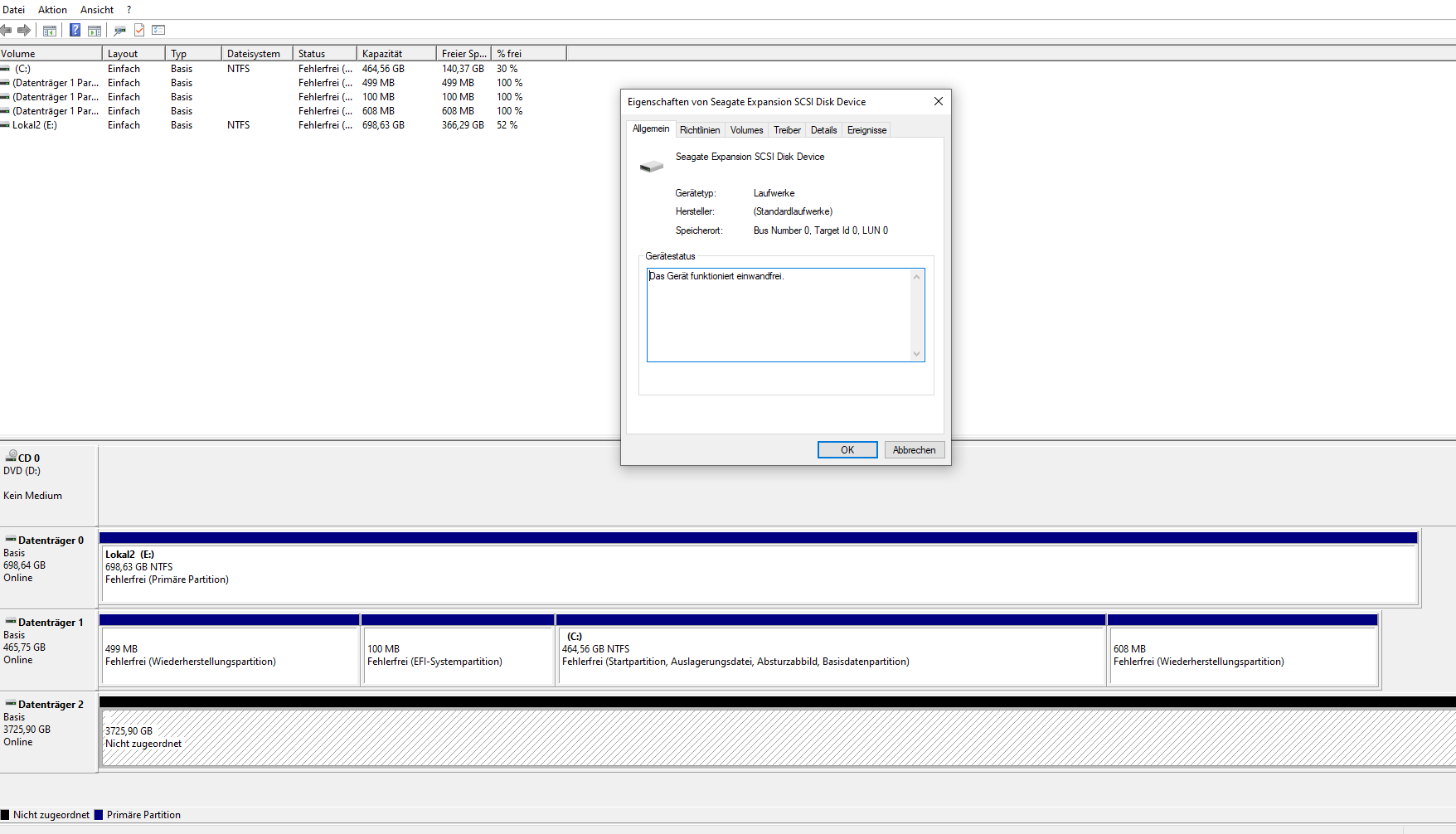Click the Seagate disk device icon in the dialog
Screen dimensions: 1456x834
tap(652, 166)
